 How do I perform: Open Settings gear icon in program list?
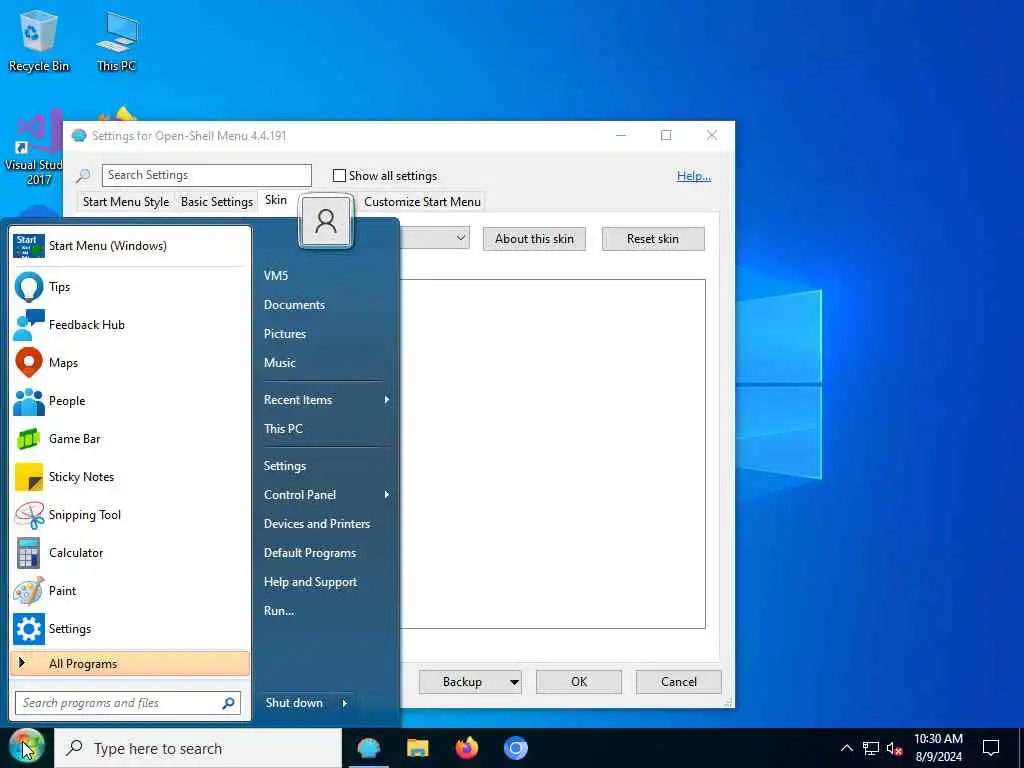tap(29, 629)
